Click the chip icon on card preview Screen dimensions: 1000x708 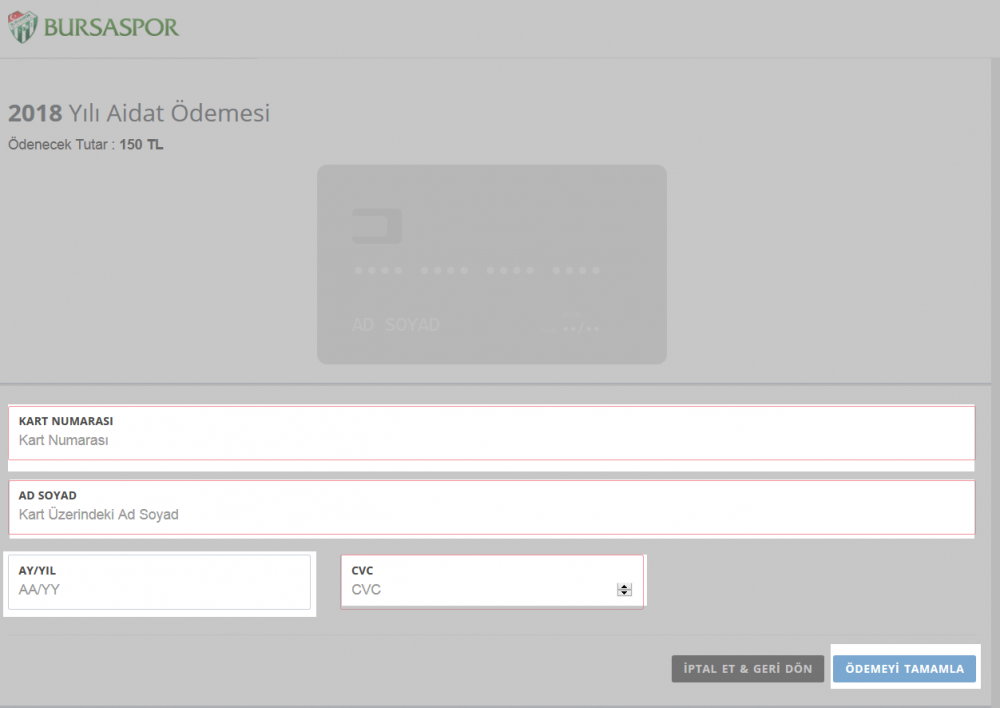376,226
